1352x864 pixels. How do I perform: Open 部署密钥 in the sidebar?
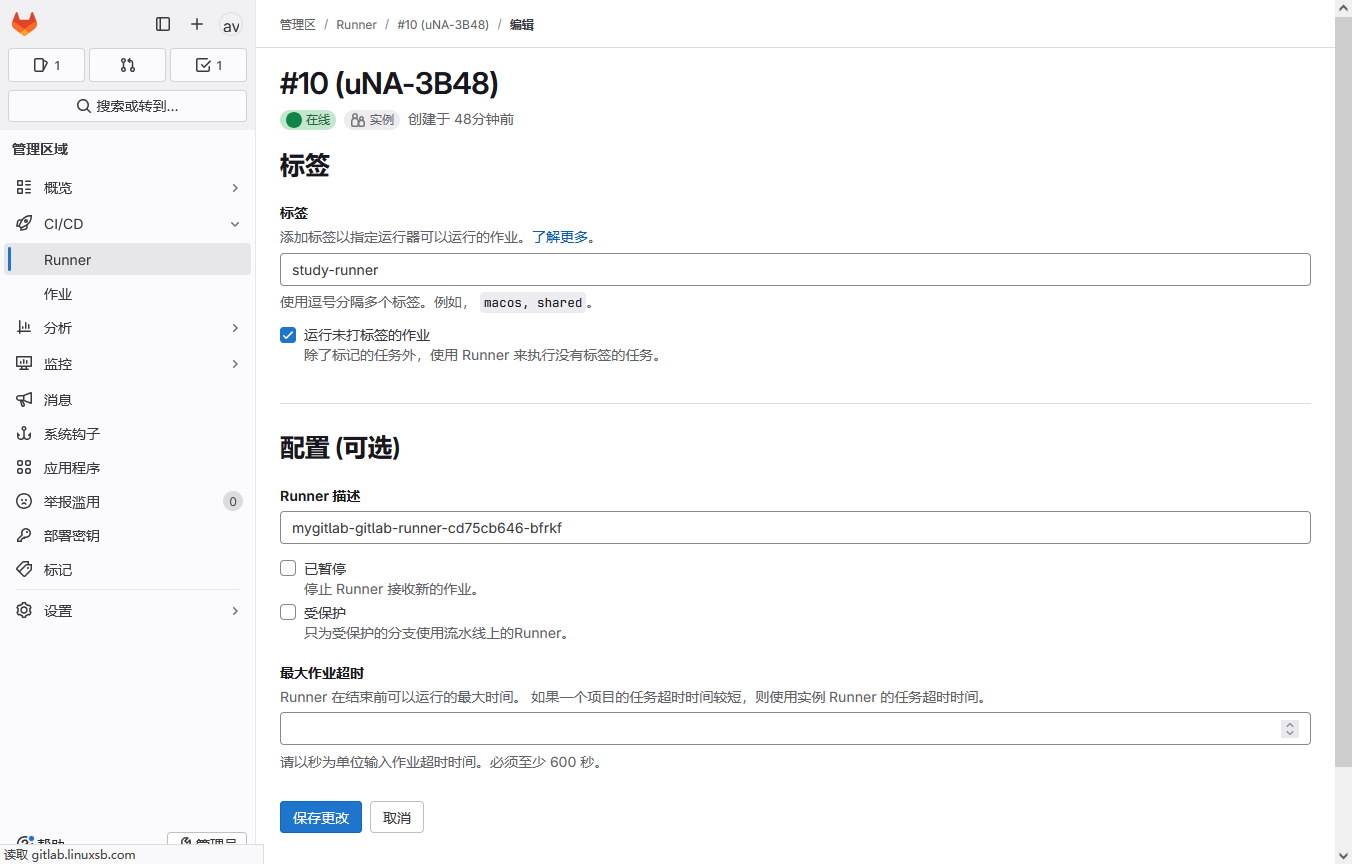(x=71, y=536)
